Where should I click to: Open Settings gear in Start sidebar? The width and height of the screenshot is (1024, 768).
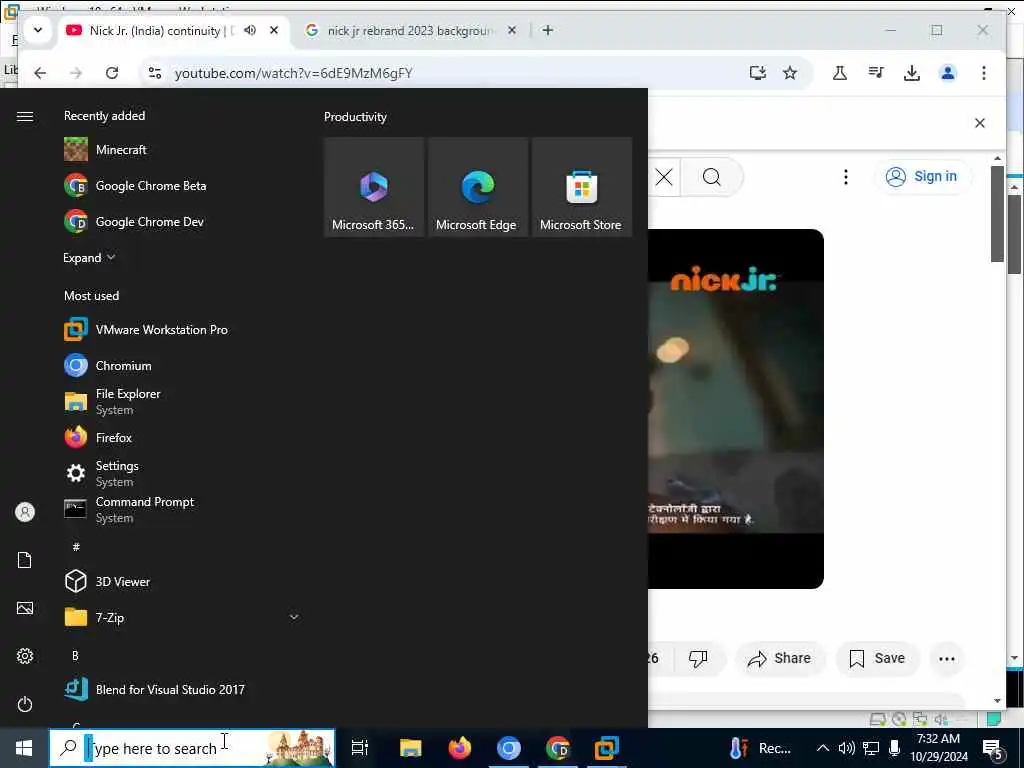coord(25,656)
